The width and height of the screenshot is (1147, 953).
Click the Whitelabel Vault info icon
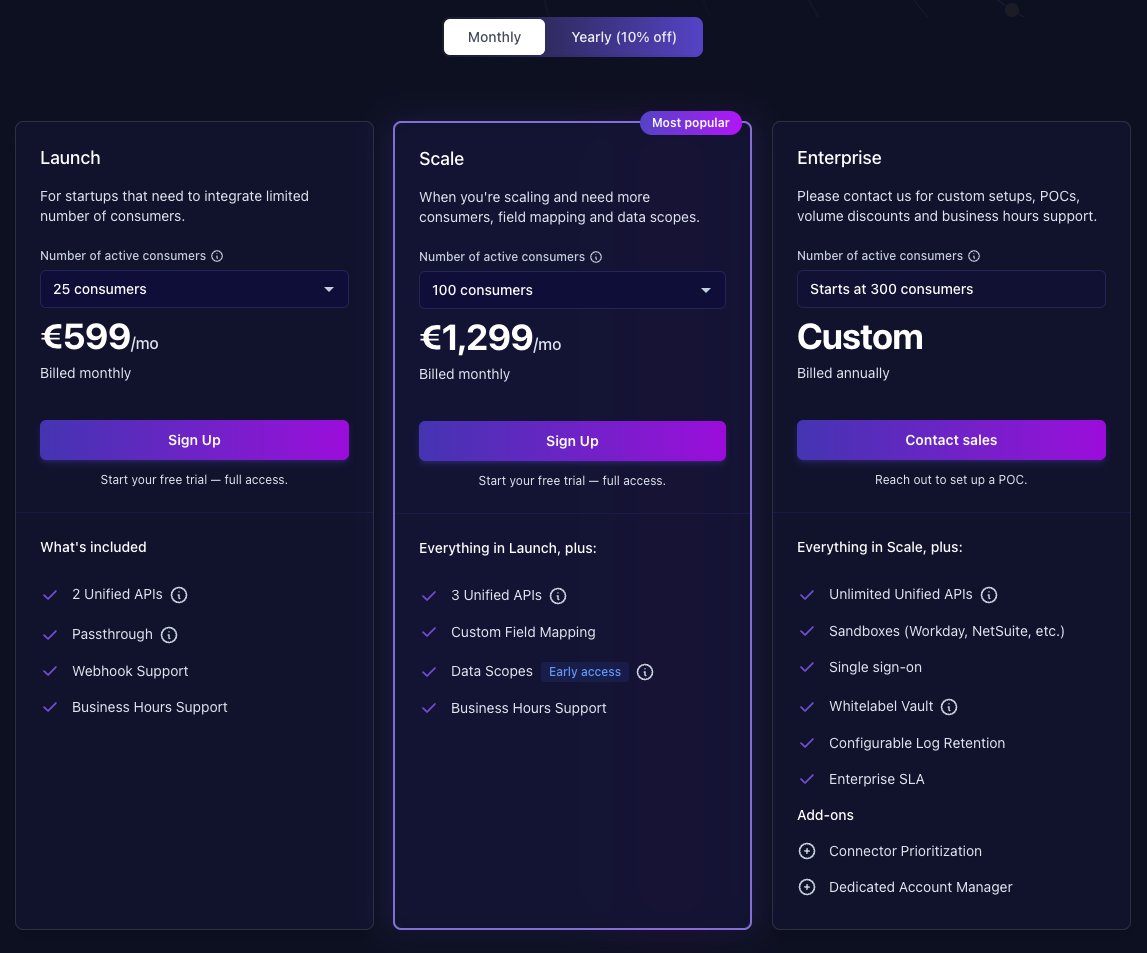[x=948, y=706]
